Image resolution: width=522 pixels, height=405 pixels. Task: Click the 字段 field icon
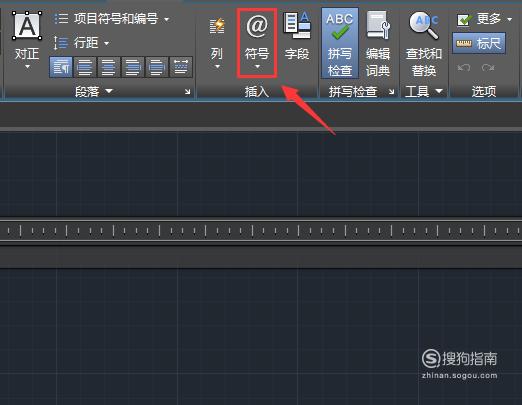click(297, 37)
